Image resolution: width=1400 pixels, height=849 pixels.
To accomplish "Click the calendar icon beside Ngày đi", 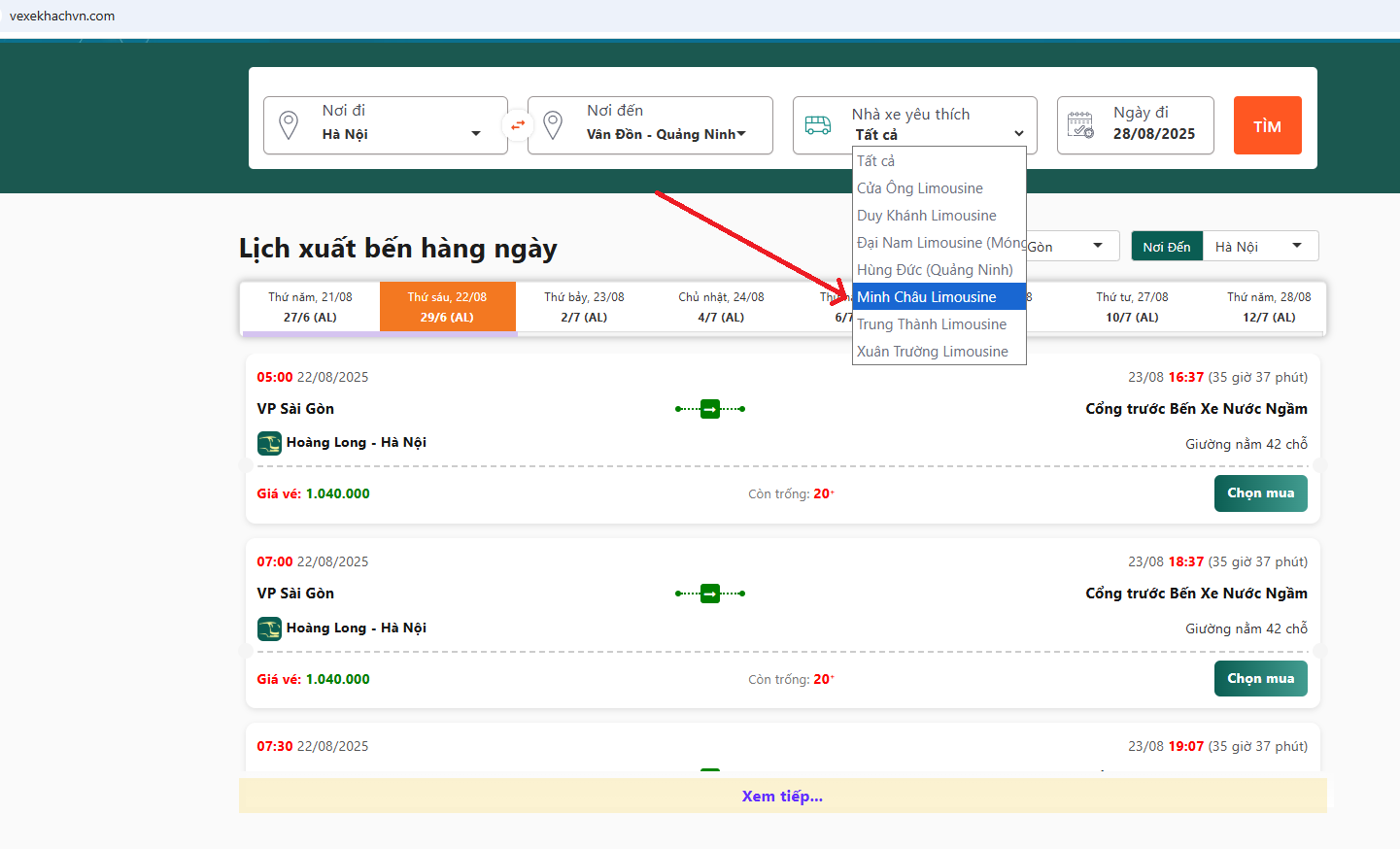I will click(x=1081, y=125).
